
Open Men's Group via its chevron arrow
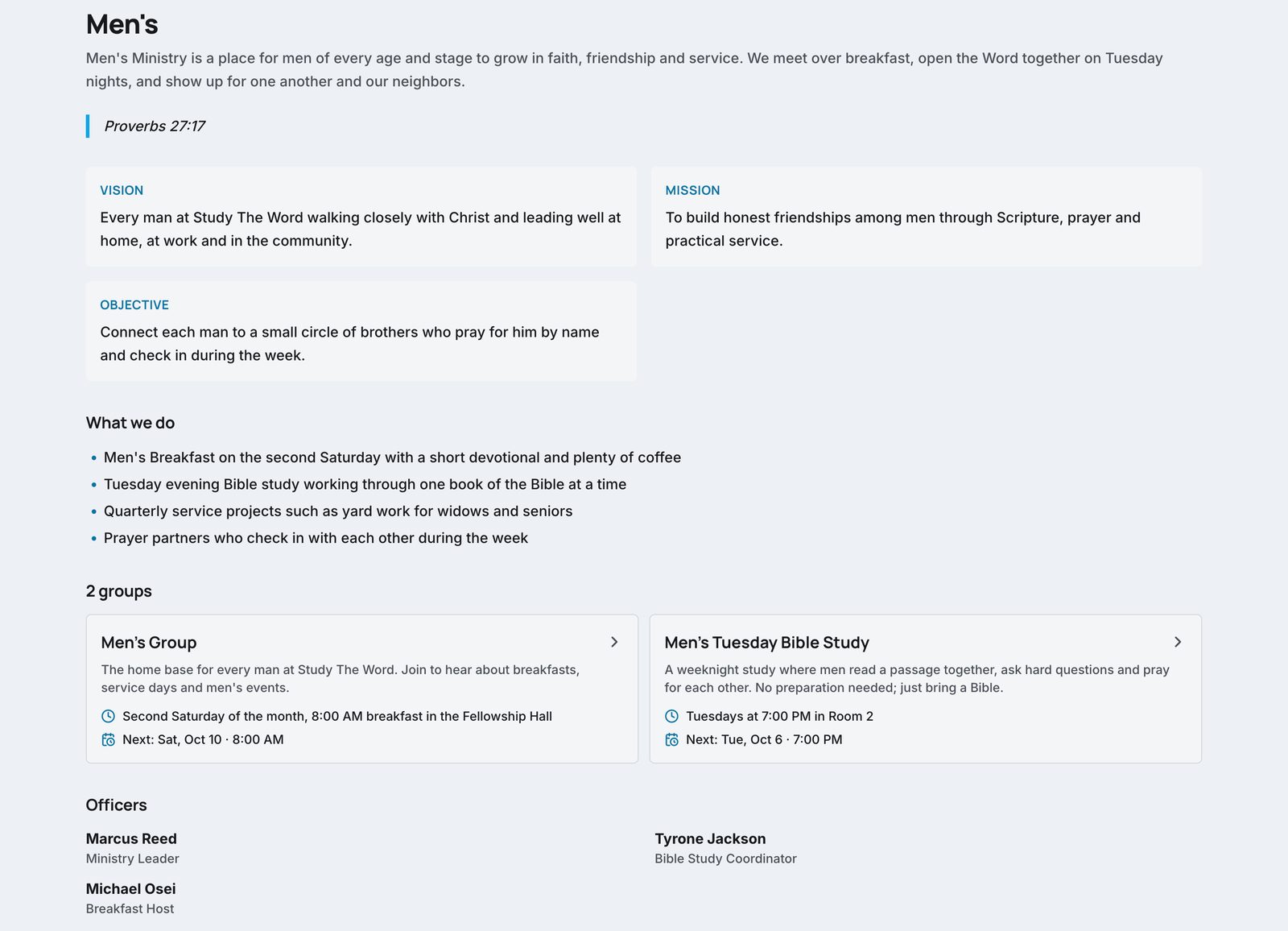point(614,642)
